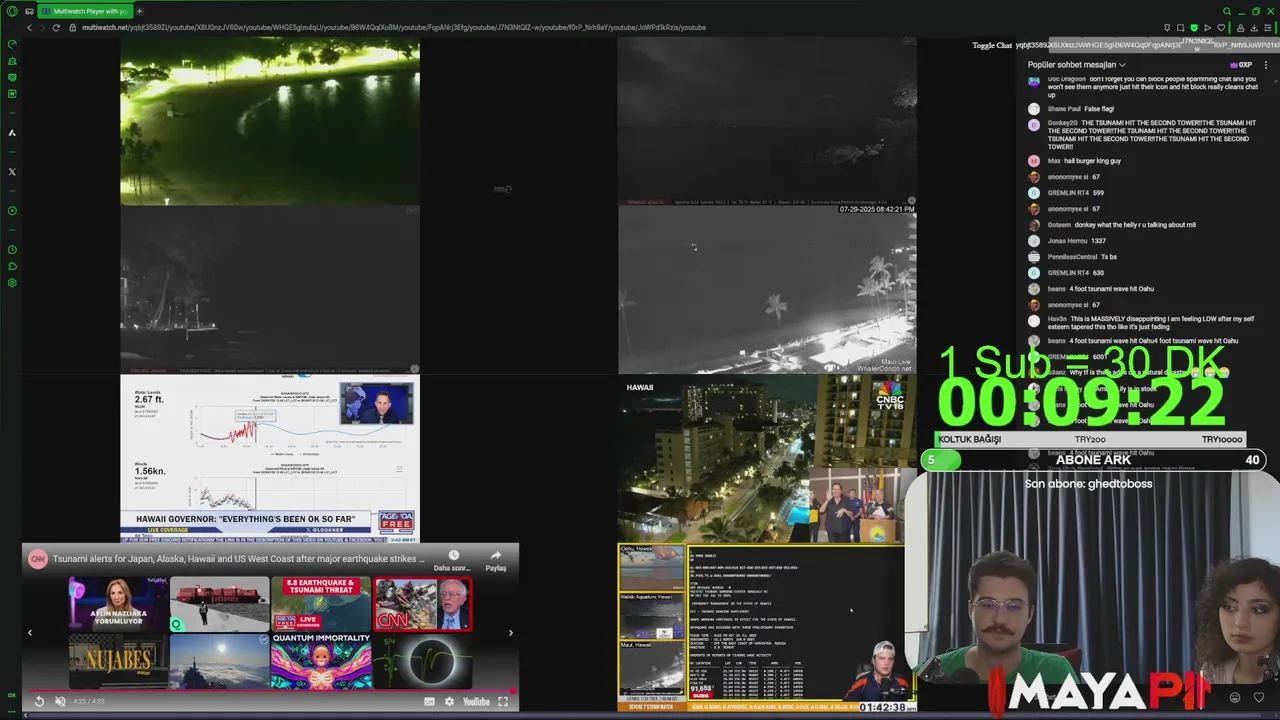
Task: Open the X (Twitter) sidebar icon
Action: point(12,172)
